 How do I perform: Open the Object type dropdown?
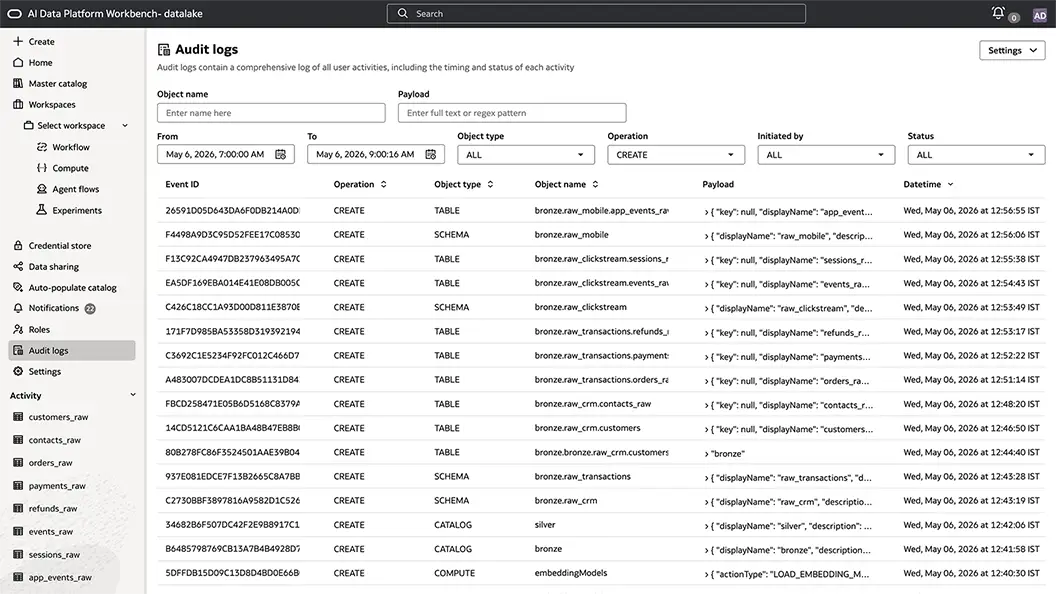point(525,154)
